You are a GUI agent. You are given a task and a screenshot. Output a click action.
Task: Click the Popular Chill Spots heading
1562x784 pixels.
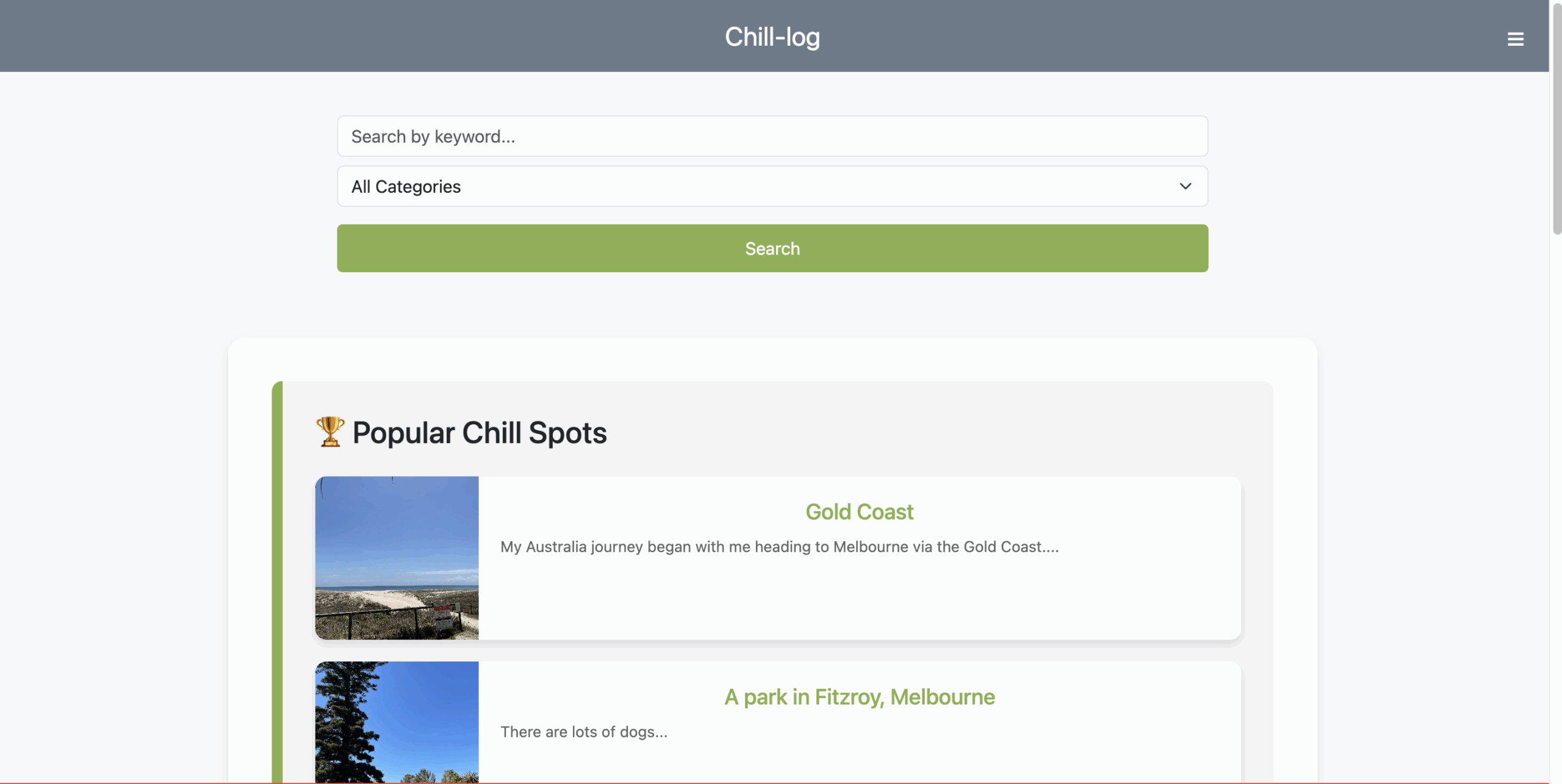[480, 433]
